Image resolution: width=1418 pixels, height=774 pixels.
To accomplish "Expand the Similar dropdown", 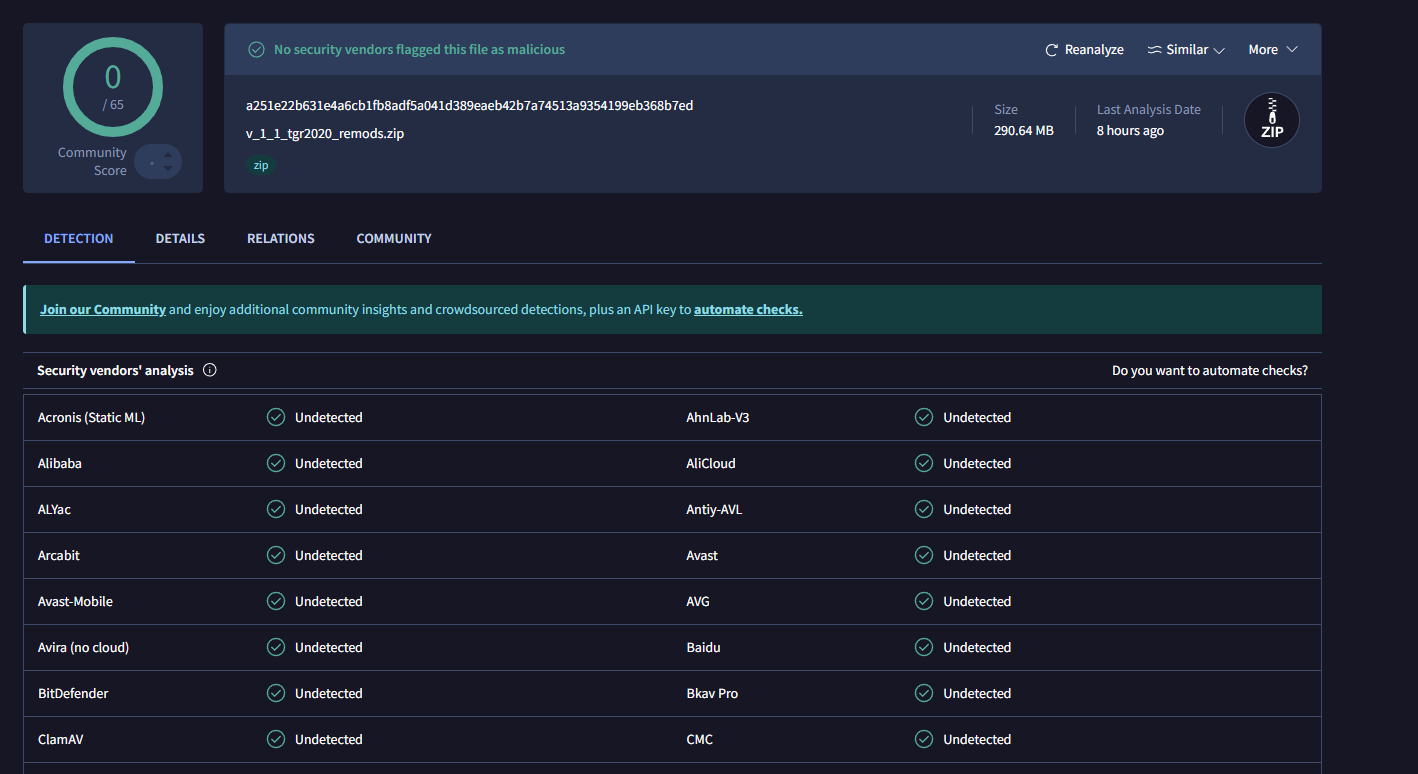I will click(x=1186, y=50).
